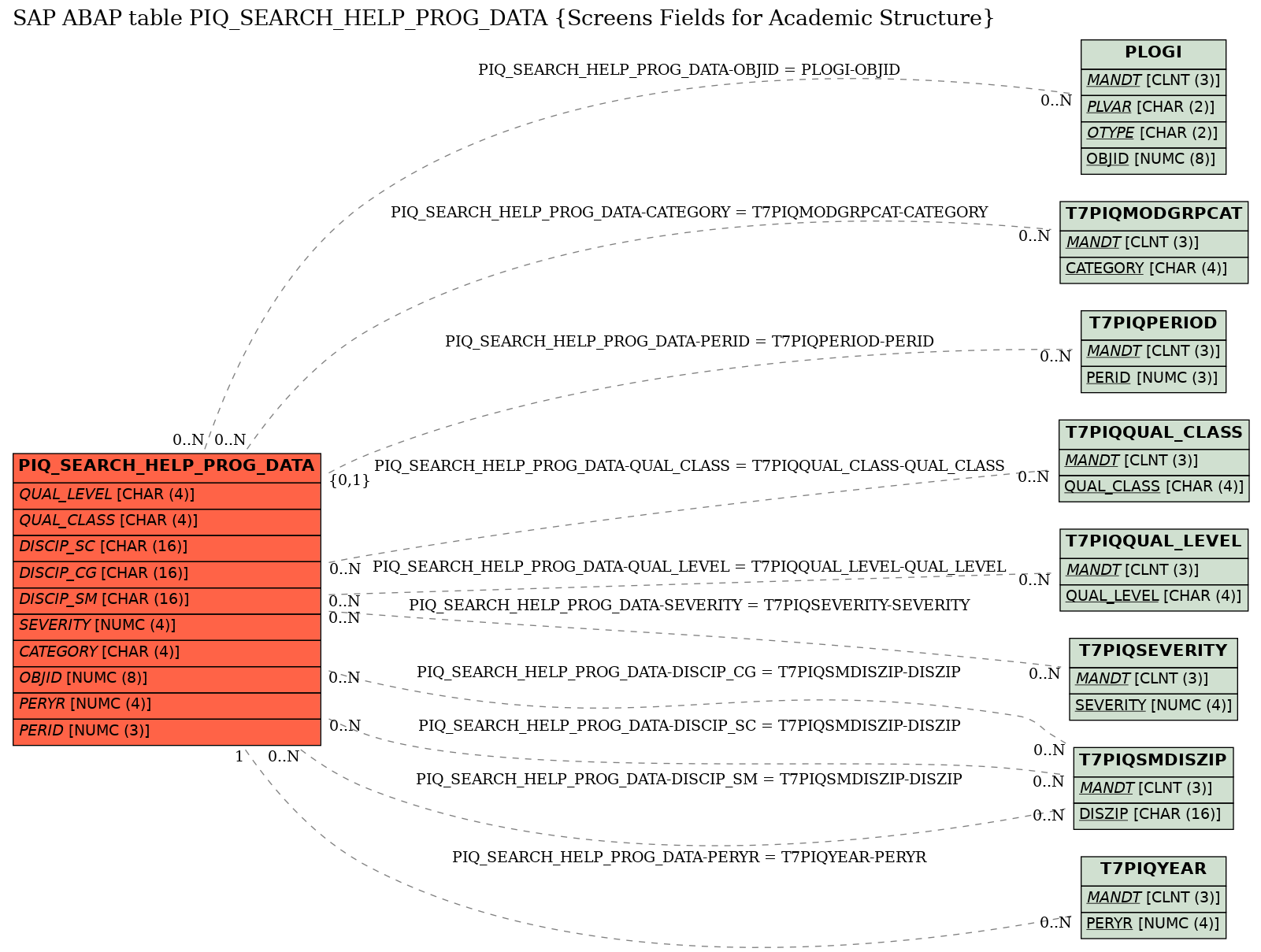The image size is (1261, 952).
Task: Open the T7PIQPERIOD table header
Action: tap(1153, 324)
